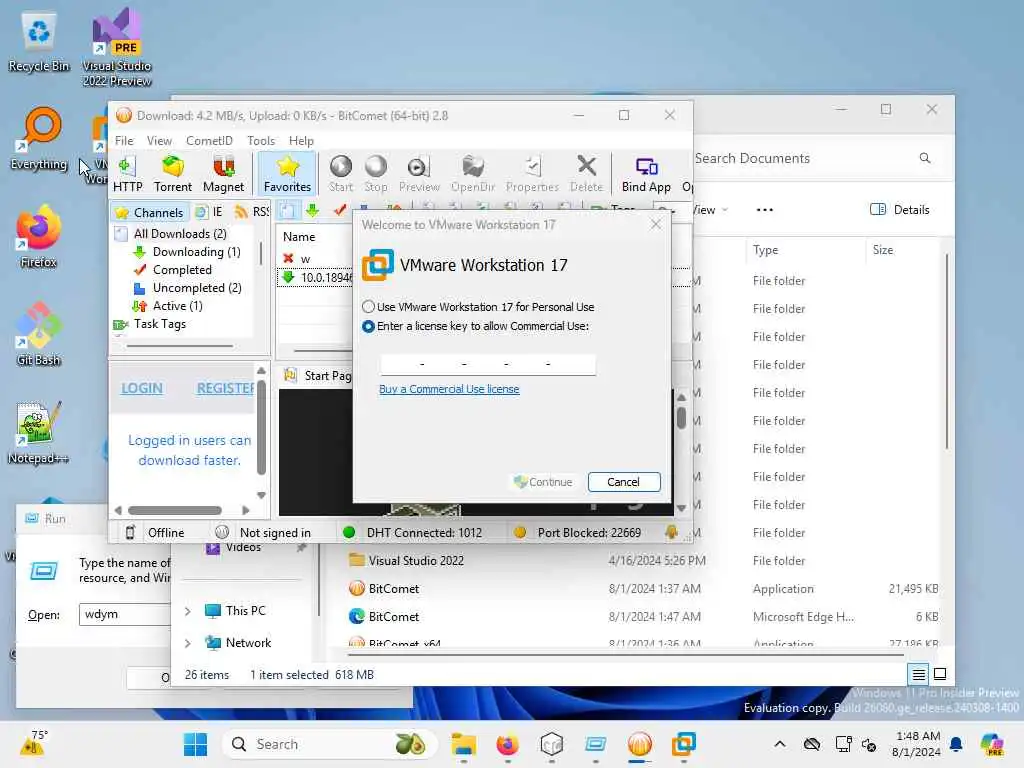Click the Stop task toolbar icon
This screenshot has width=1024, height=768.
point(376,174)
